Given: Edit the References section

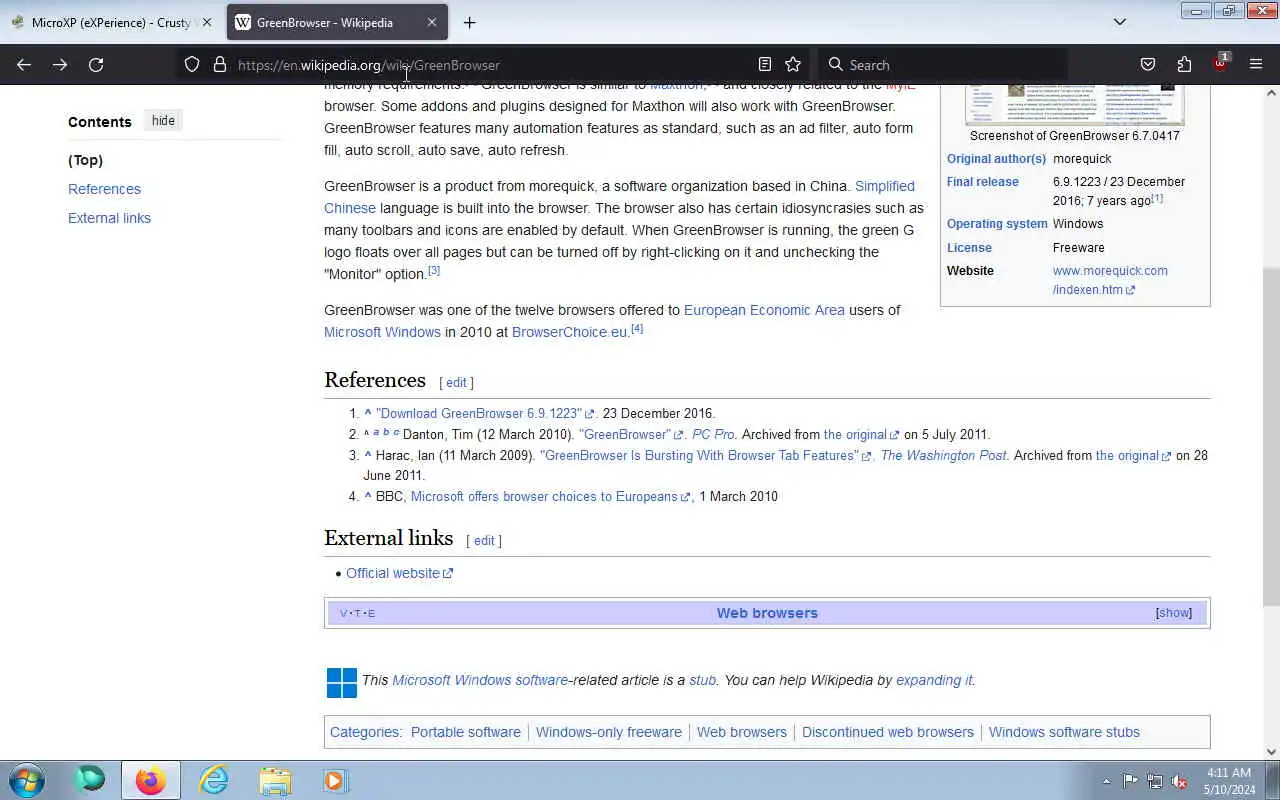Looking at the screenshot, I should (x=456, y=383).
